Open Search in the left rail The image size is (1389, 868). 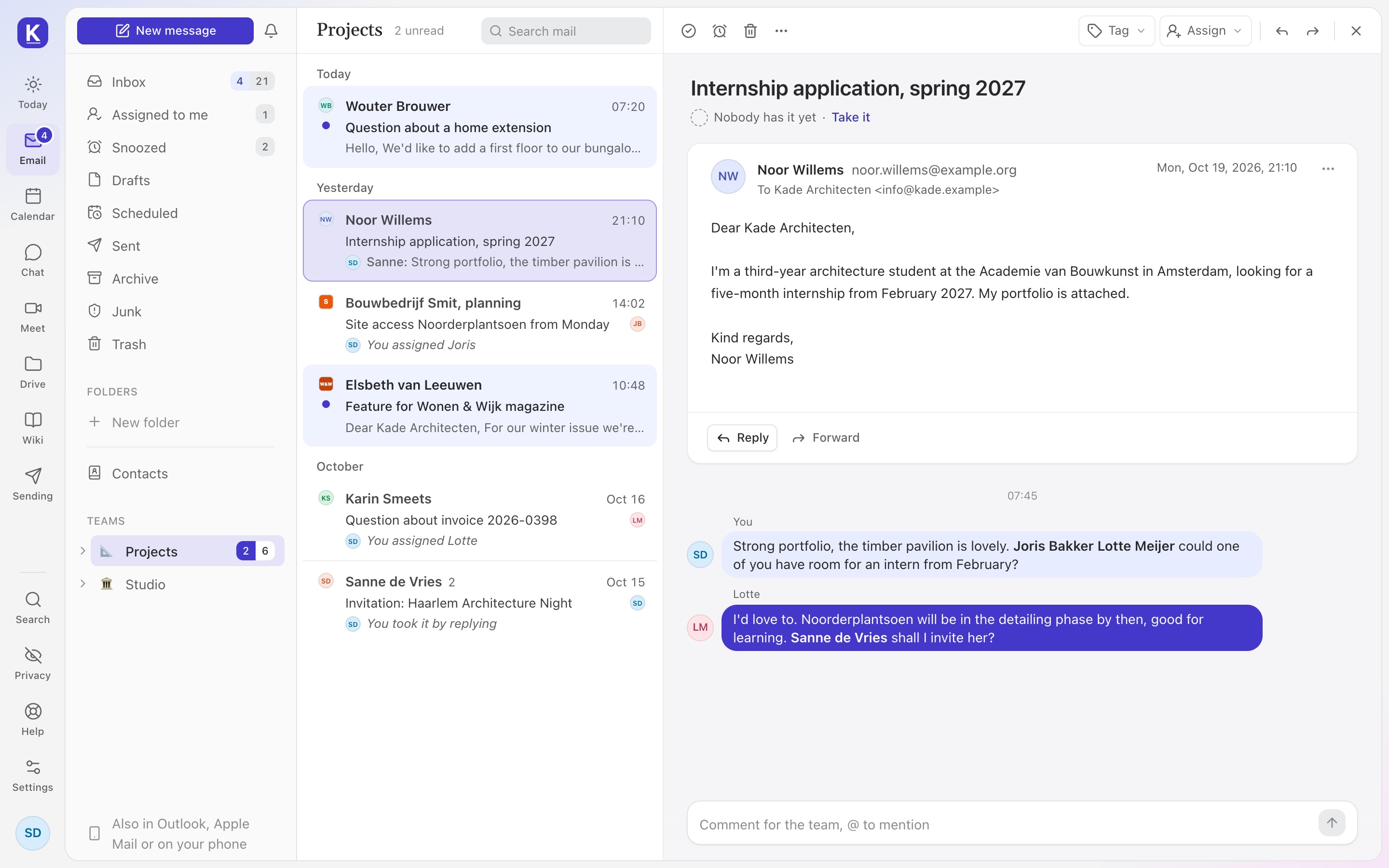coord(33,608)
